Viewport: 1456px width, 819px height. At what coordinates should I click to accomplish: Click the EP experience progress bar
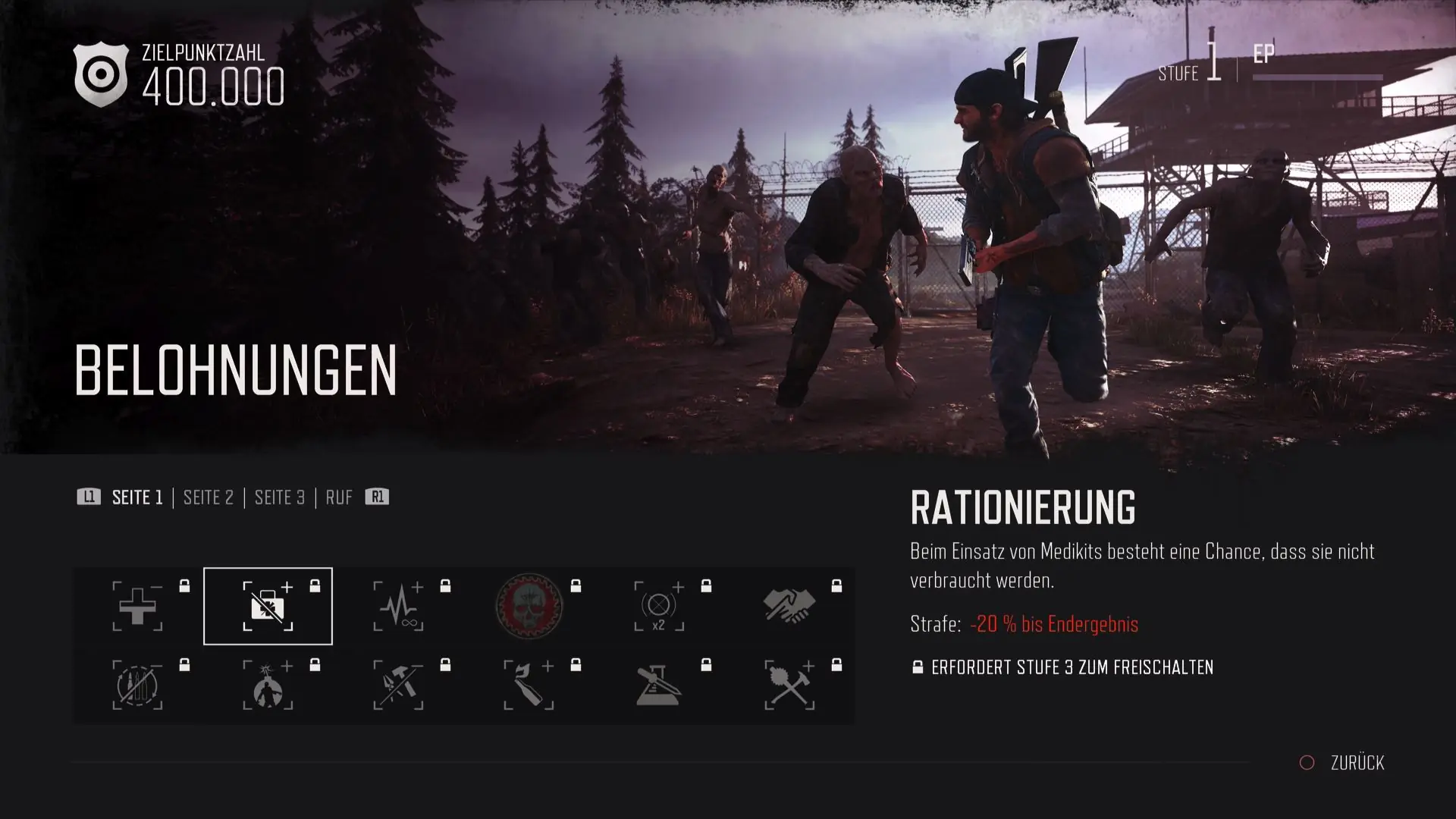tap(1318, 77)
